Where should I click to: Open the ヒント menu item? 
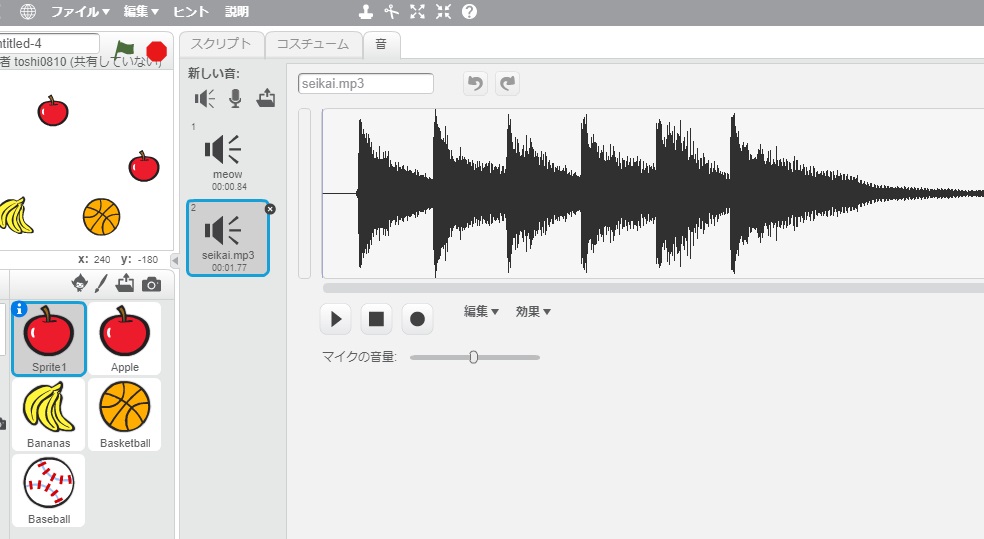coord(191,11)
